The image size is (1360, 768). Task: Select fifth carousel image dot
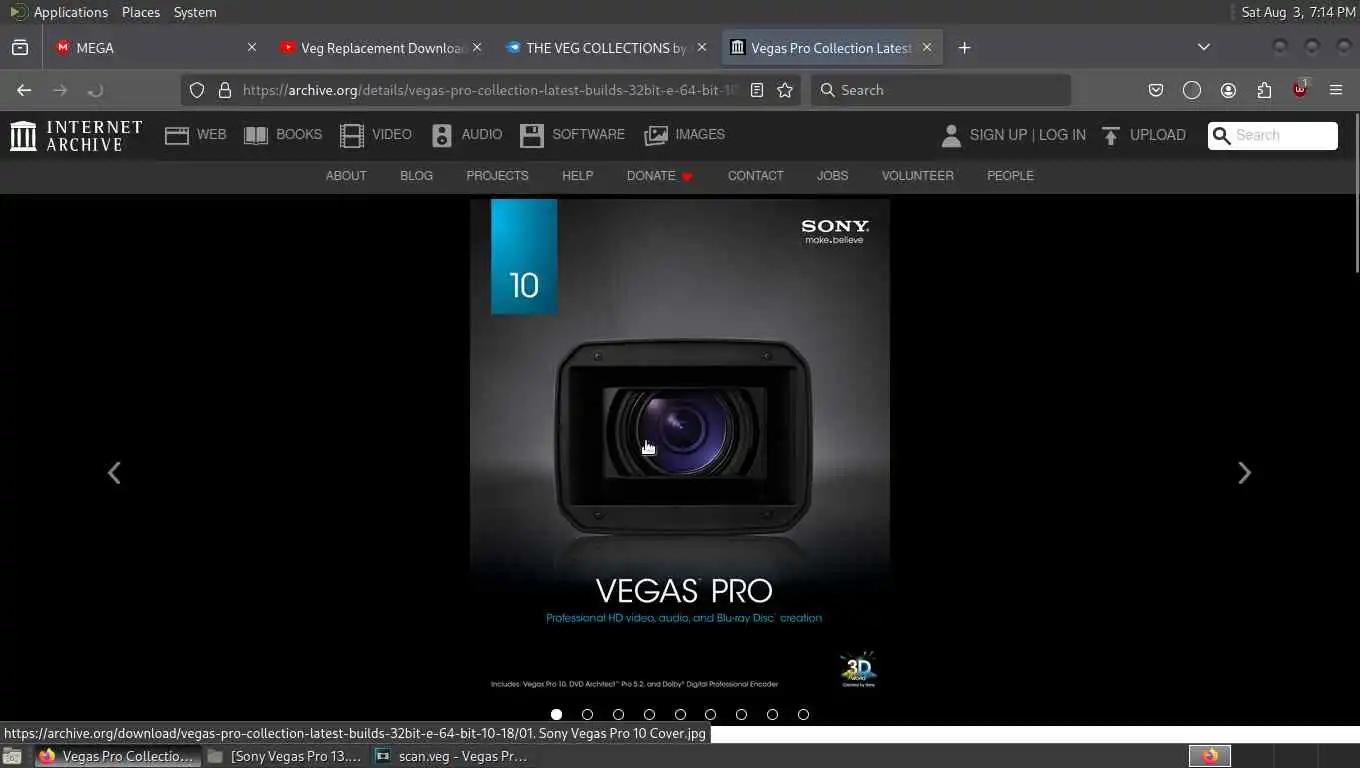click(680, 714)
